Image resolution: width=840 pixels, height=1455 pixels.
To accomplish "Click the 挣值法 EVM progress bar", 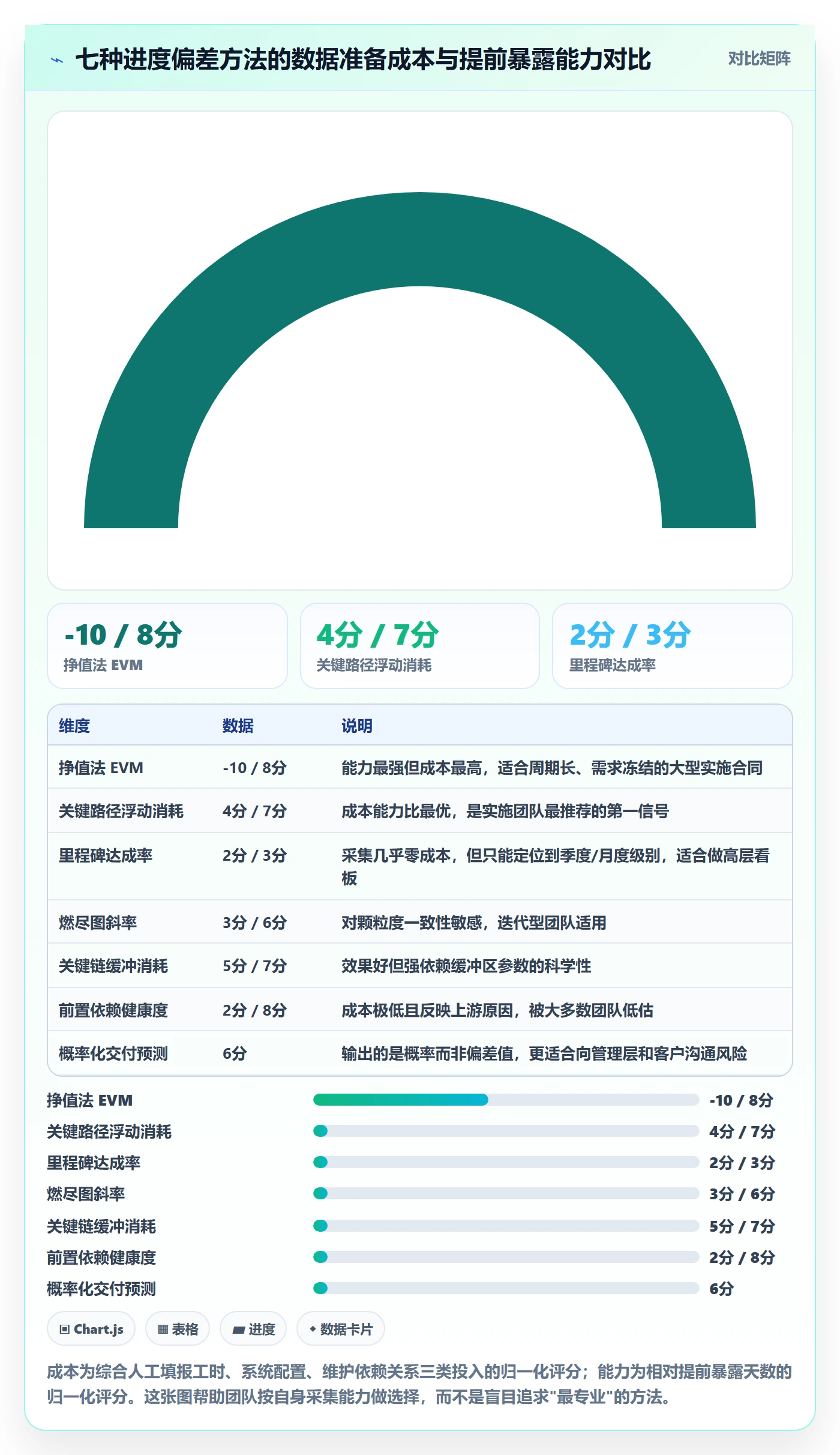I will click(x=506, y=1100).
